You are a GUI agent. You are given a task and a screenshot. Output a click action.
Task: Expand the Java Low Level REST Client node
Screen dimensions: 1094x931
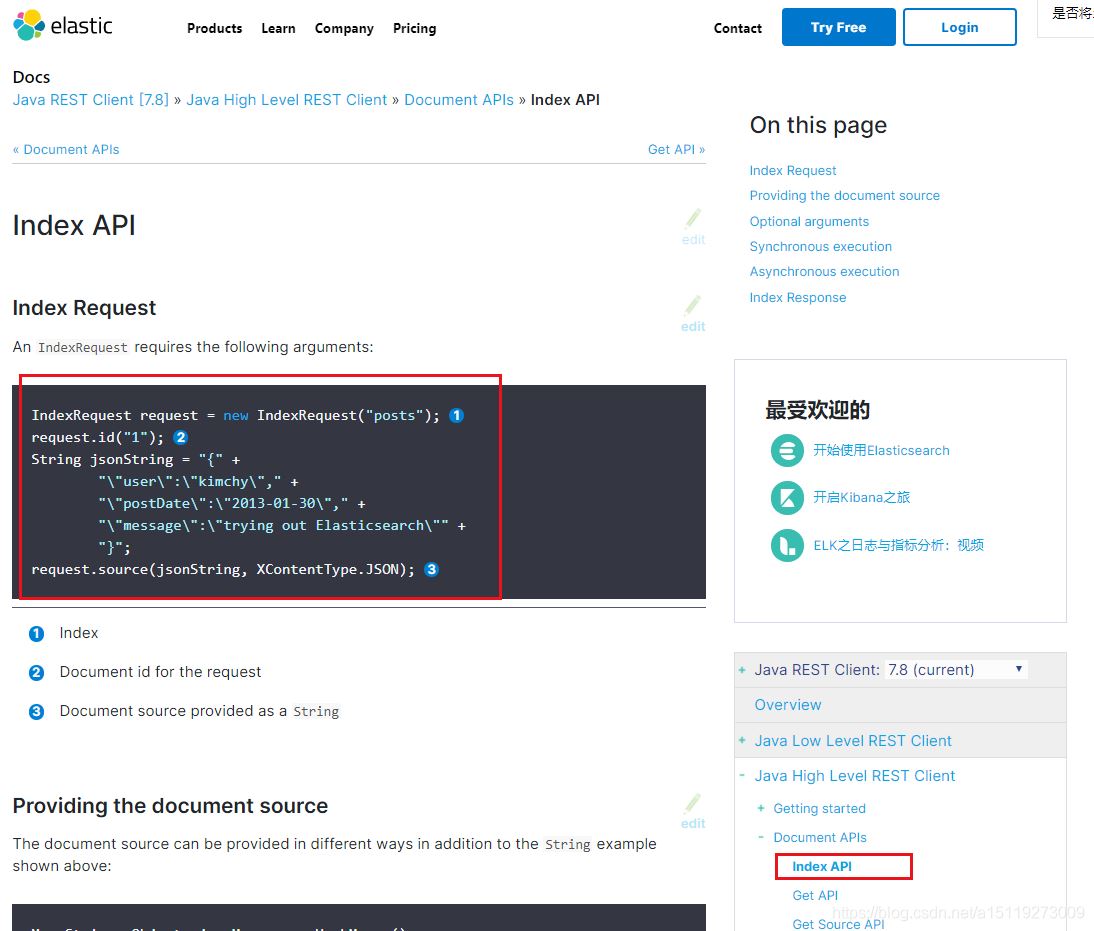tap(742, 740)
